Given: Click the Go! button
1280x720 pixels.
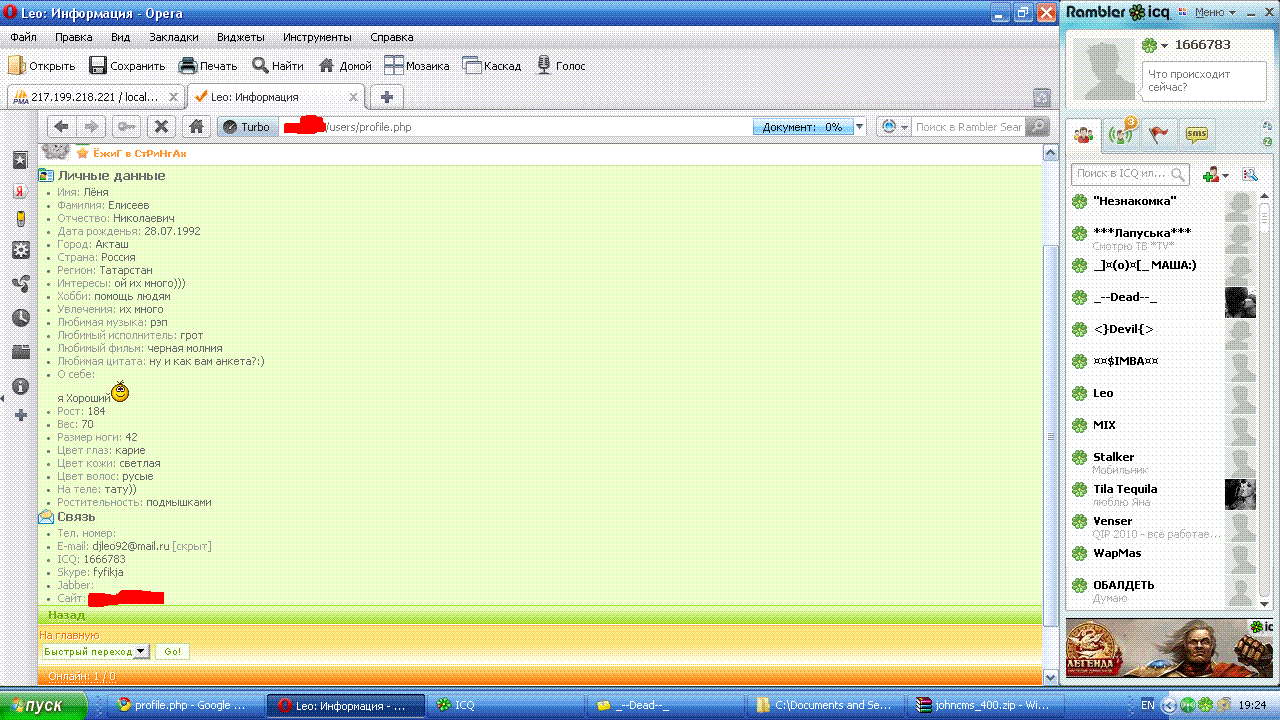Looking at the screenshot, I should pos(172,651).
